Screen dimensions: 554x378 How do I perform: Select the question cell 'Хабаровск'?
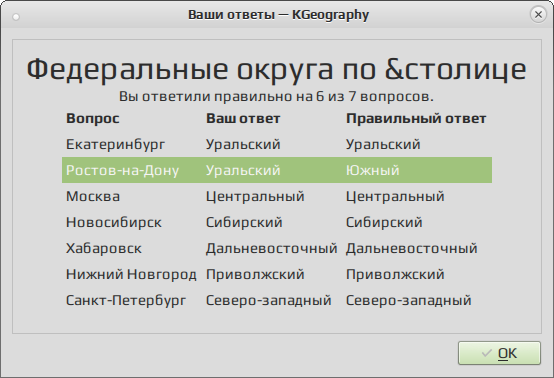coord(104,249)
